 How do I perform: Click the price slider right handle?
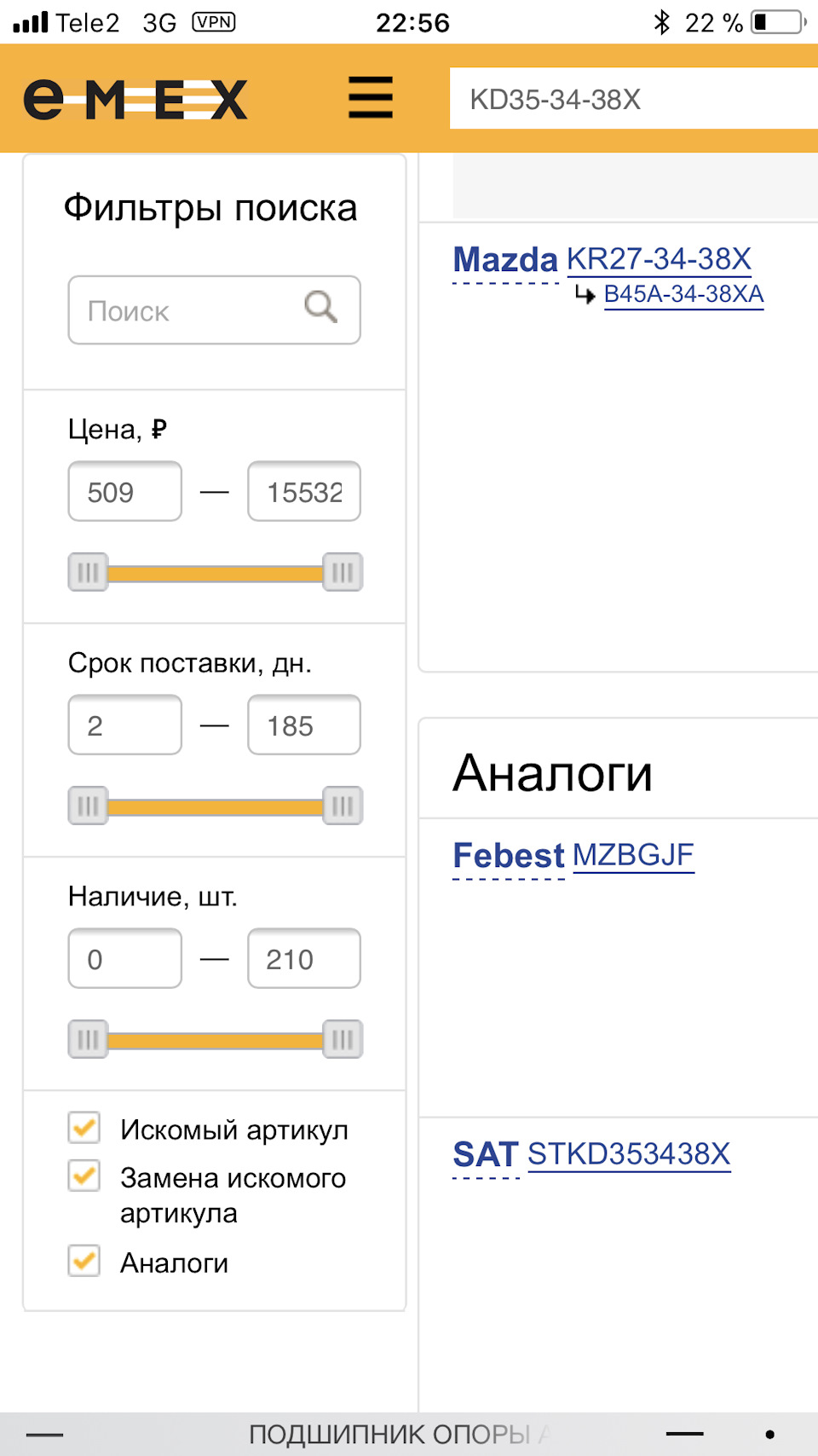pos(343,572)
